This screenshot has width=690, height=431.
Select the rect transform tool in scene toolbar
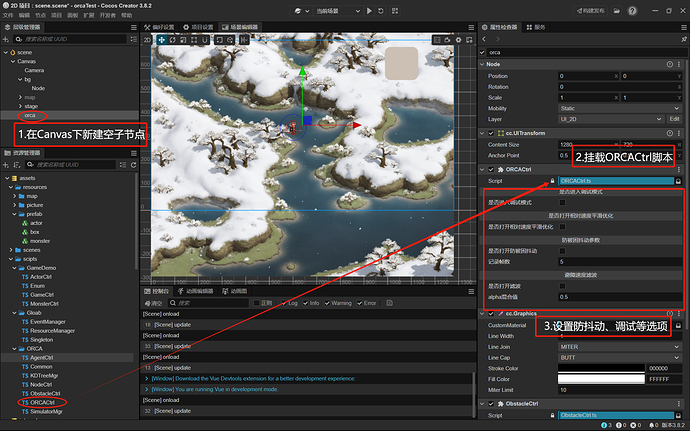[x=194, y=40]
